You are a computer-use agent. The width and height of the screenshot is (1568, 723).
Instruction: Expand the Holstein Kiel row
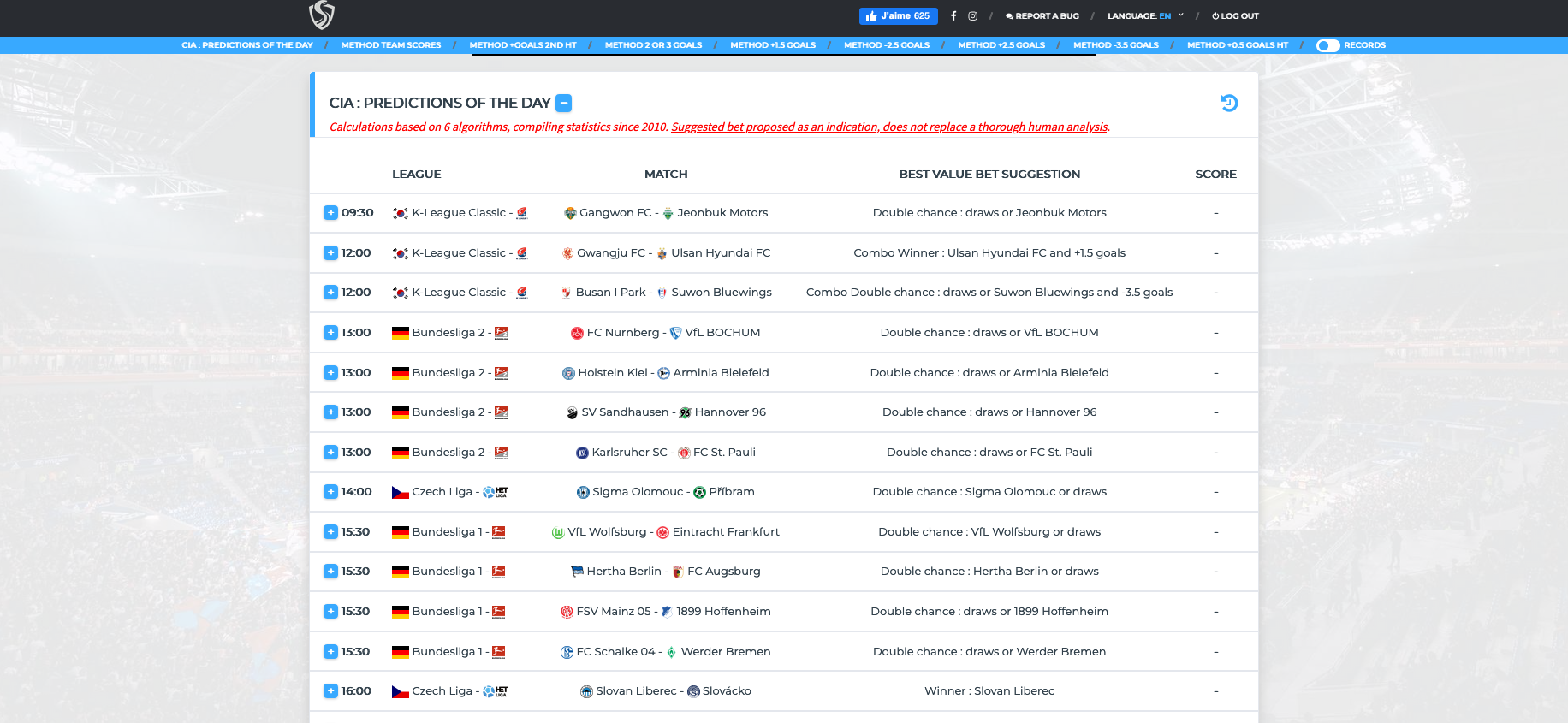330,372
